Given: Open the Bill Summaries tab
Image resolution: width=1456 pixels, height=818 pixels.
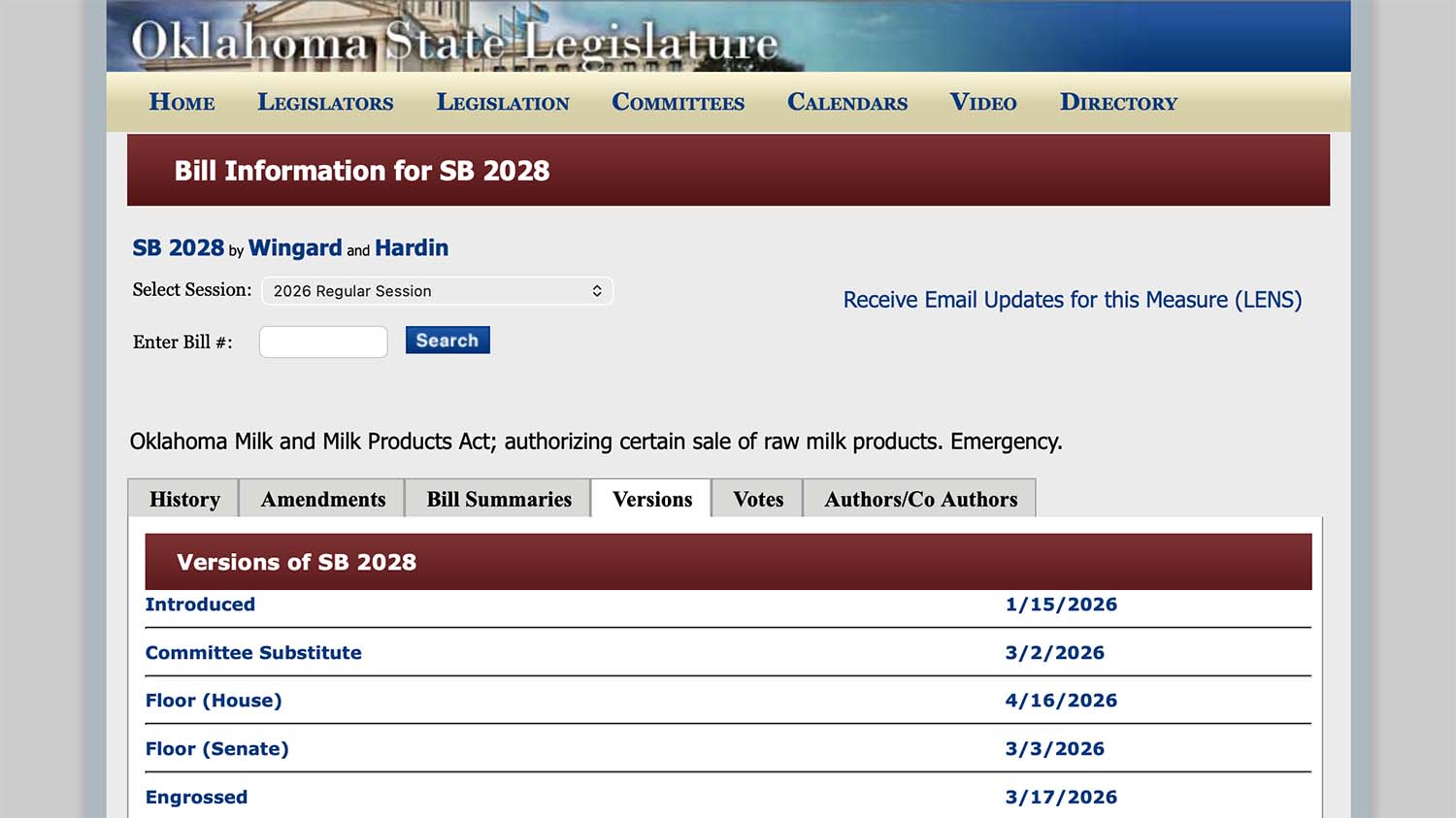Looking at the screenshot, I should point(498,498).
